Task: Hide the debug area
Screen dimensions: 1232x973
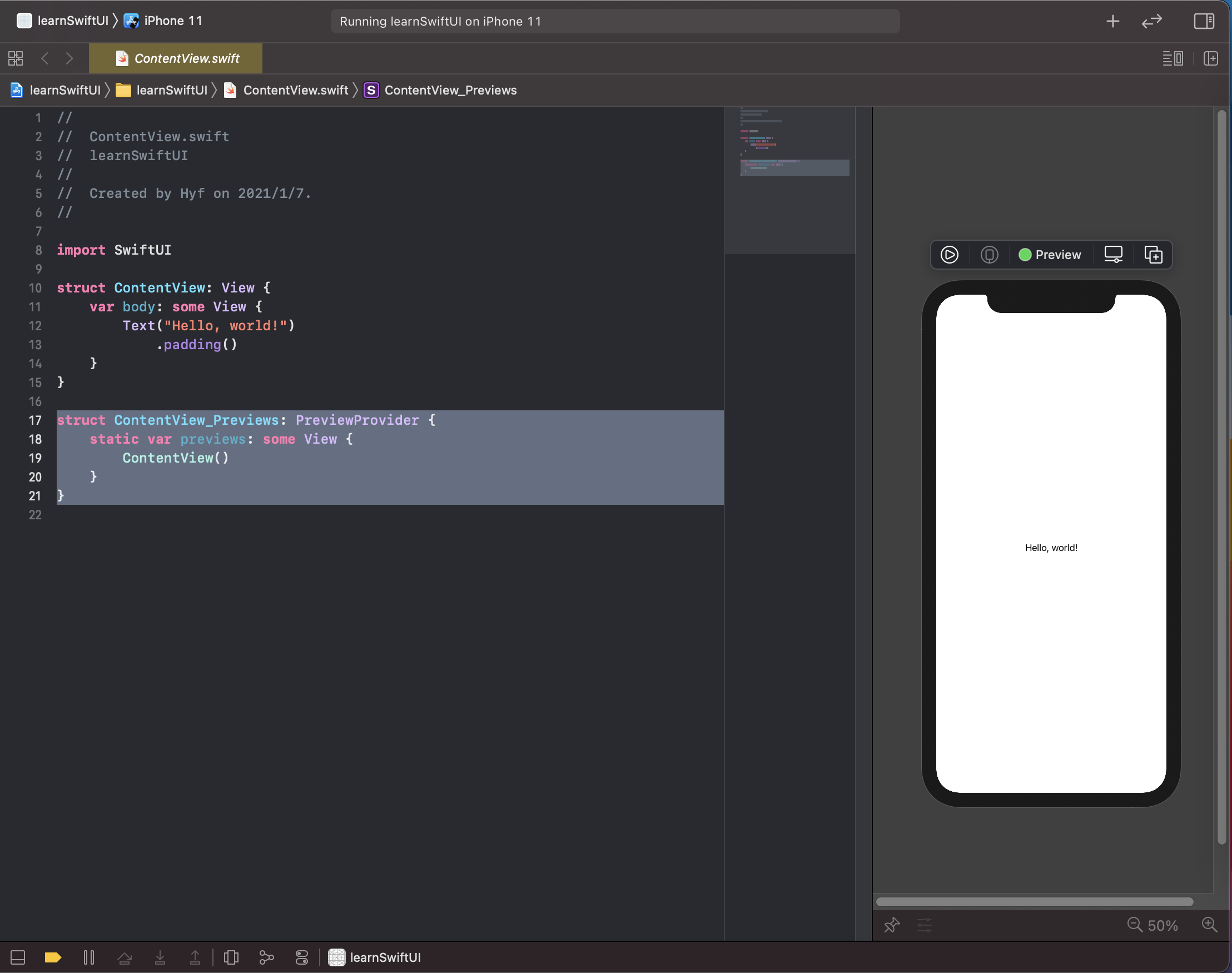Action: point(18,957)
